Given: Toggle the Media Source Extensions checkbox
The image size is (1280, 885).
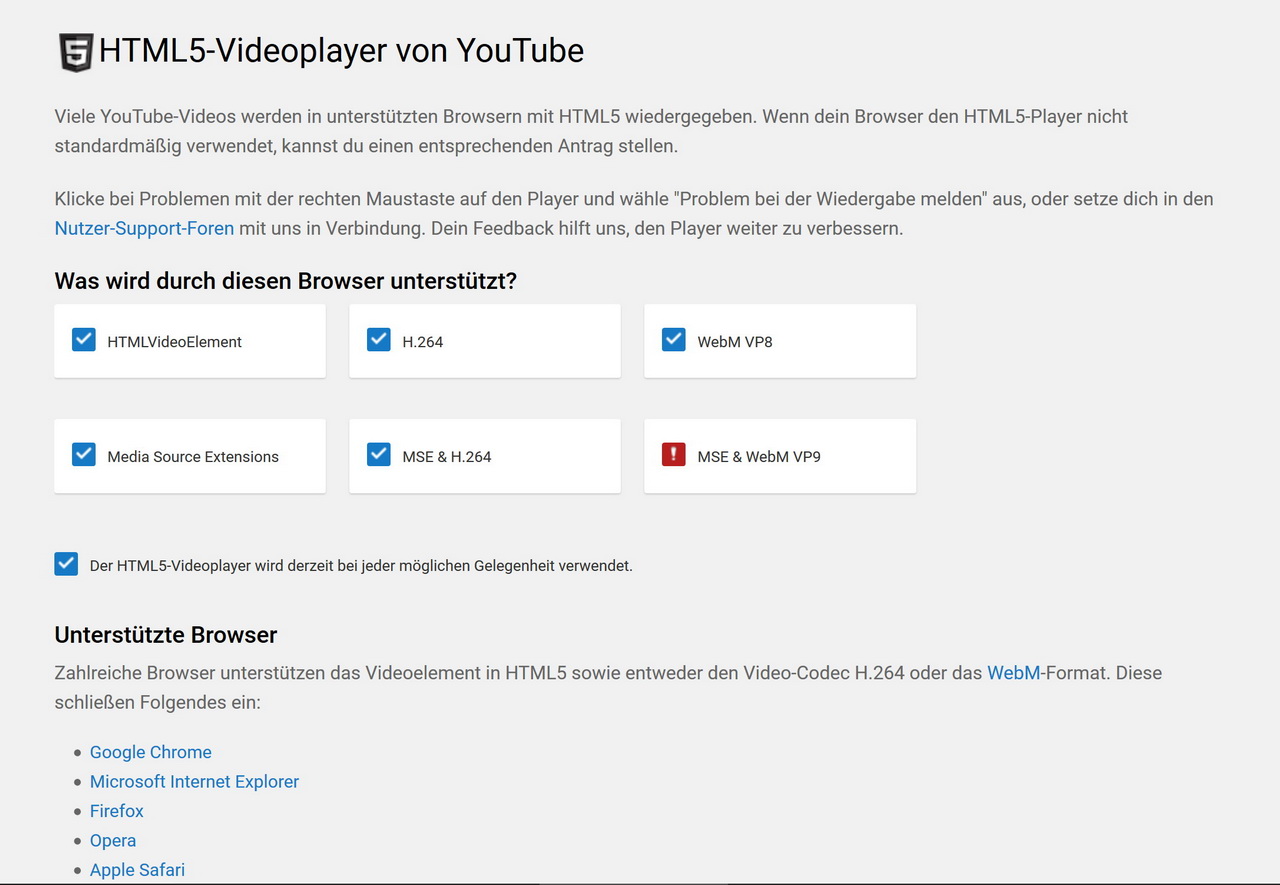Looking at the screenshot, I should coord(84,455).
